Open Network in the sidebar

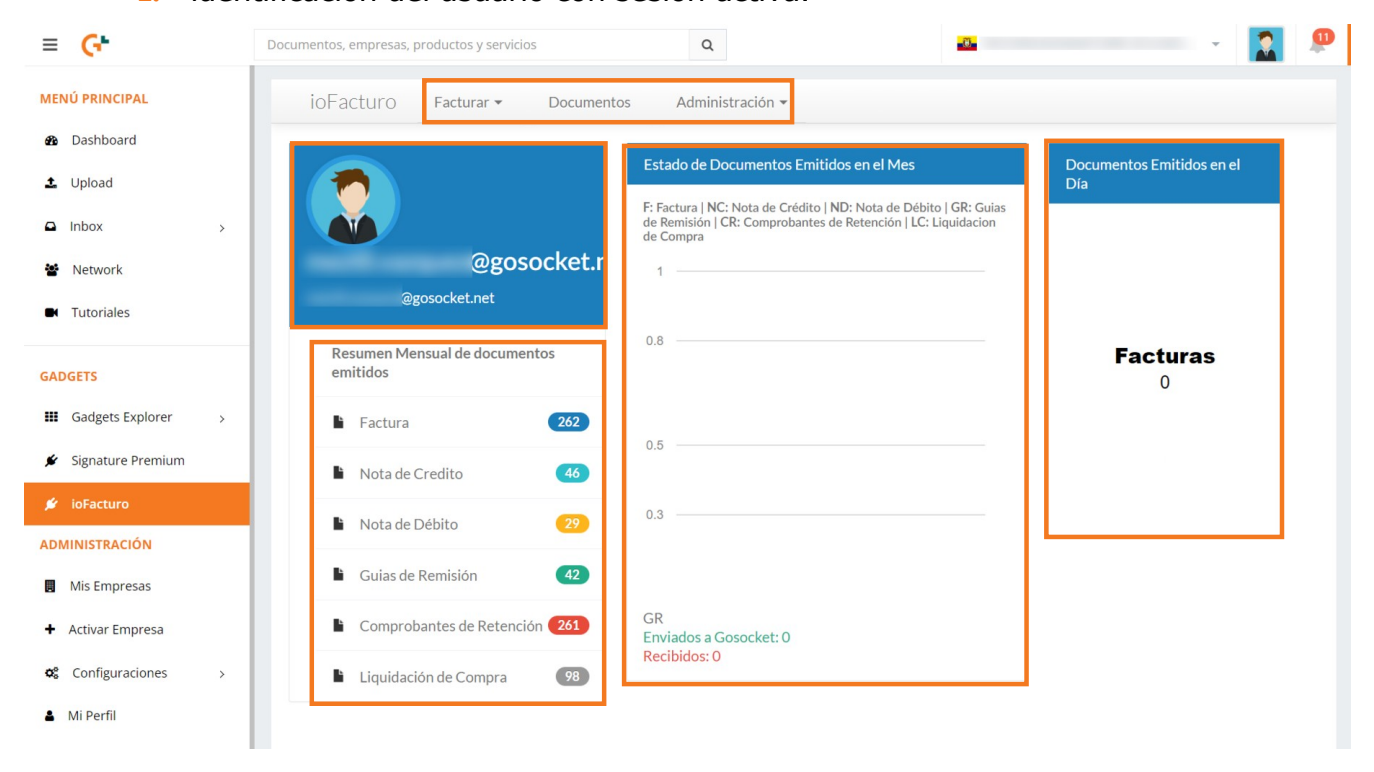[x=97, y=270]
